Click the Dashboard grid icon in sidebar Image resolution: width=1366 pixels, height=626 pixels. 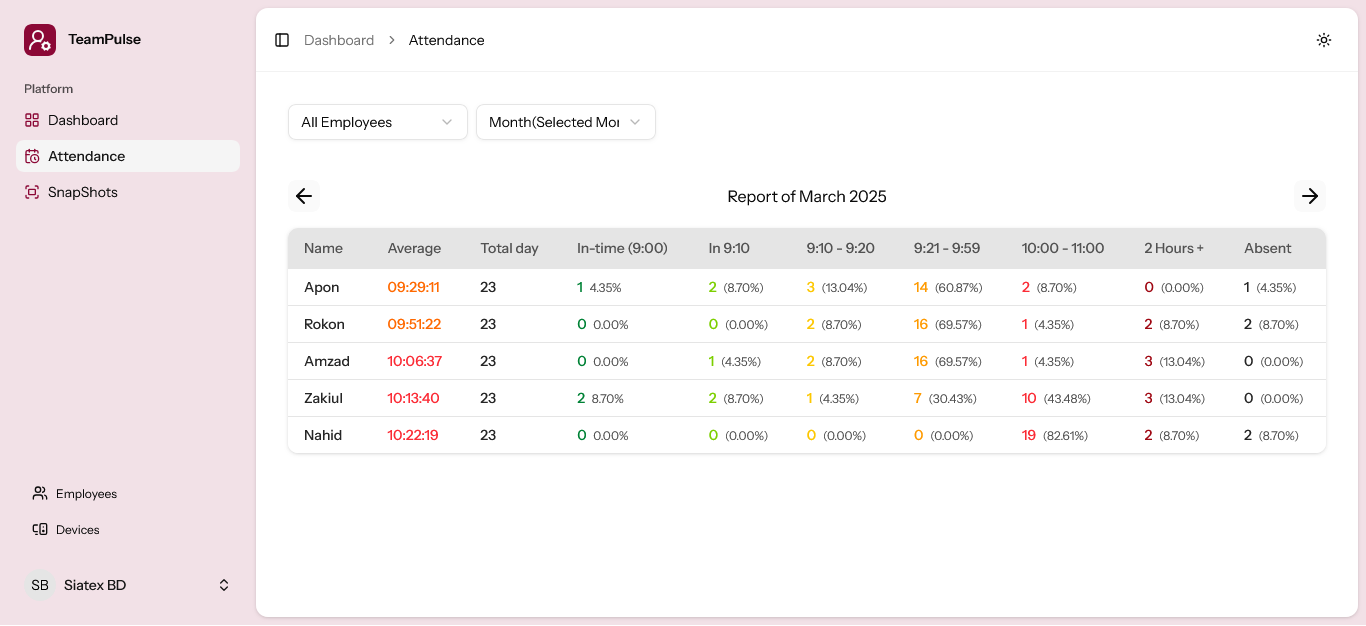pos(32,120)
